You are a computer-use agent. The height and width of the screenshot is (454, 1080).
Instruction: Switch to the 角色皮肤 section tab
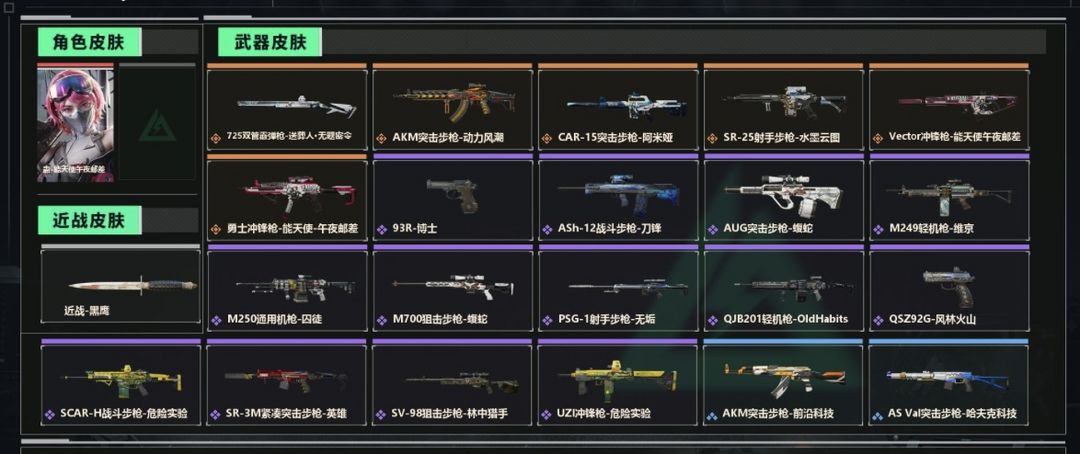pyautogui.click(x=90, y=43)
